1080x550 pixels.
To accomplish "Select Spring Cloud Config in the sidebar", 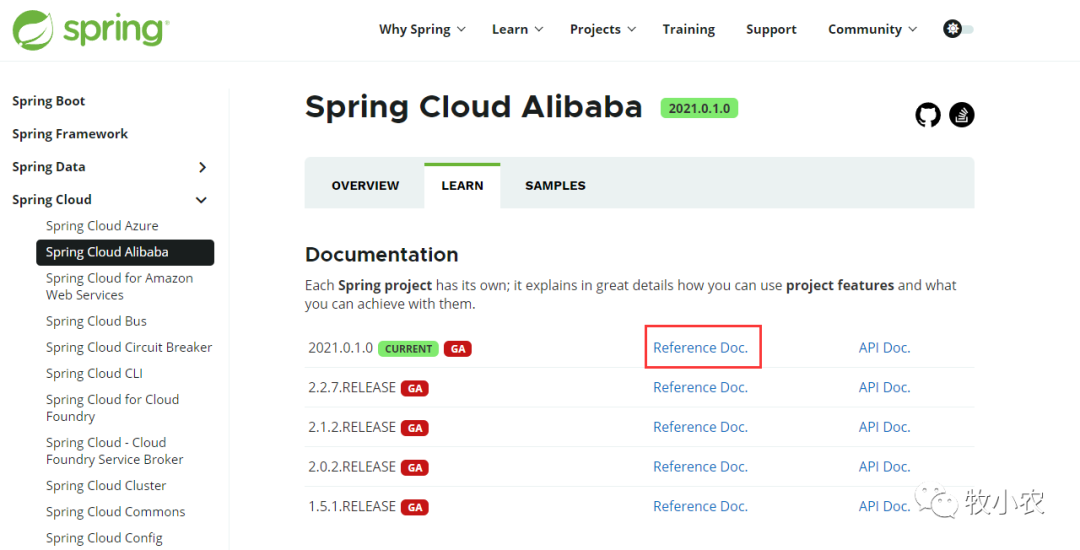I will (x=104, y=538).
